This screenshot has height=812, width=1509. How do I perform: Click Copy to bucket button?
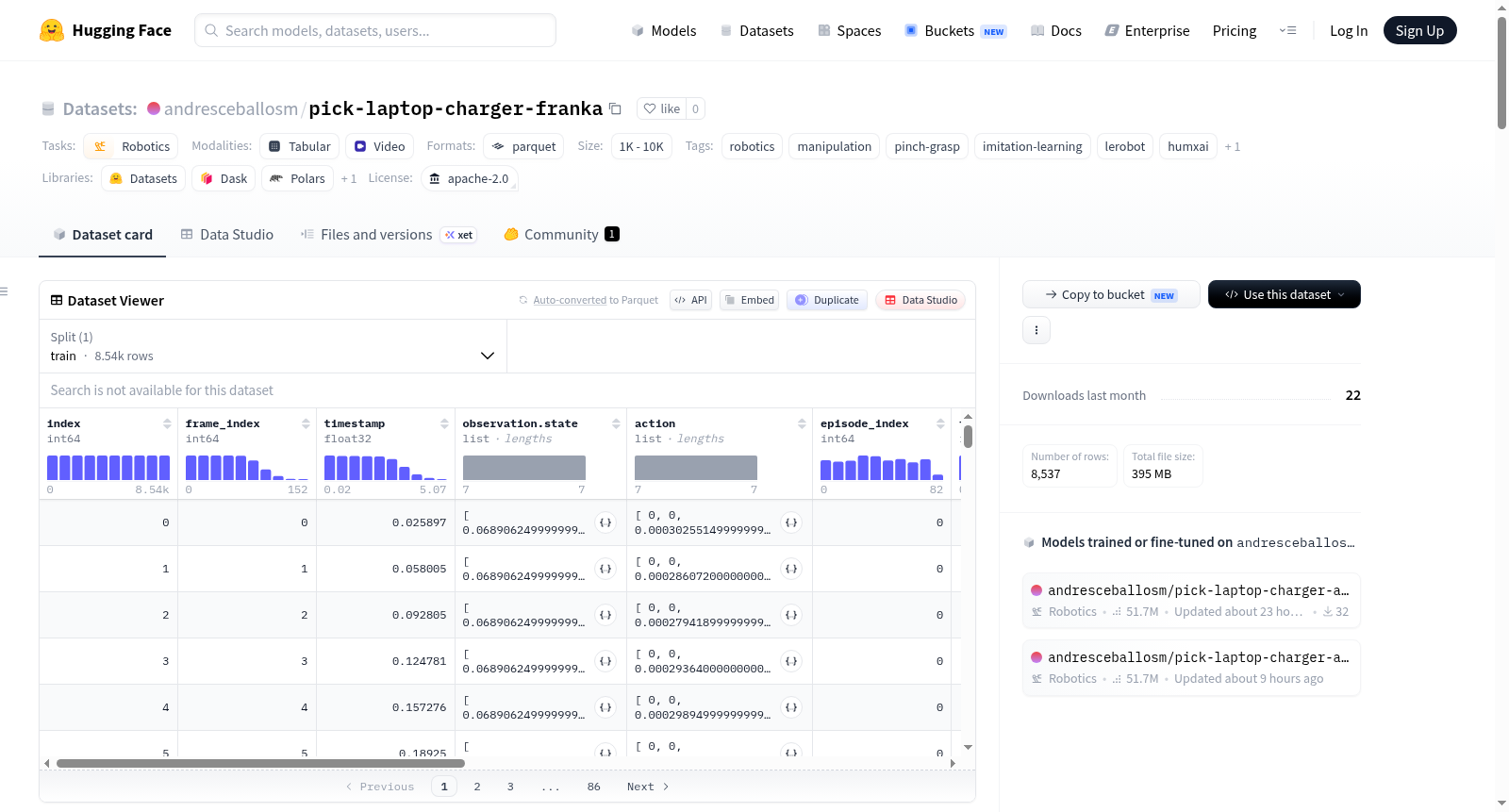(x=1111, y=294)
